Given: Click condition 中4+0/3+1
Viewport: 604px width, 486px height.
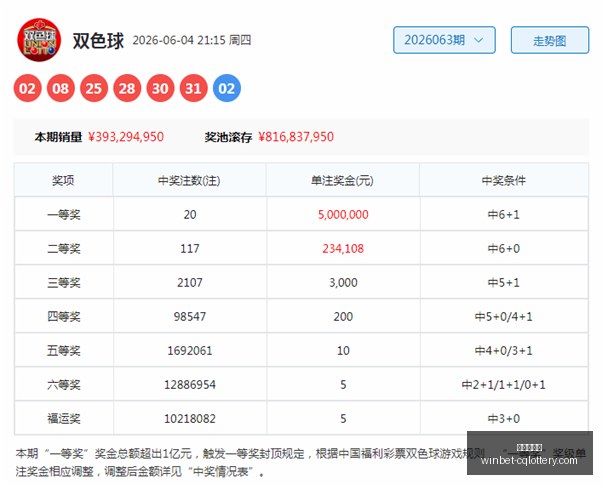Looking at the screenshot, I should [503, 350].
